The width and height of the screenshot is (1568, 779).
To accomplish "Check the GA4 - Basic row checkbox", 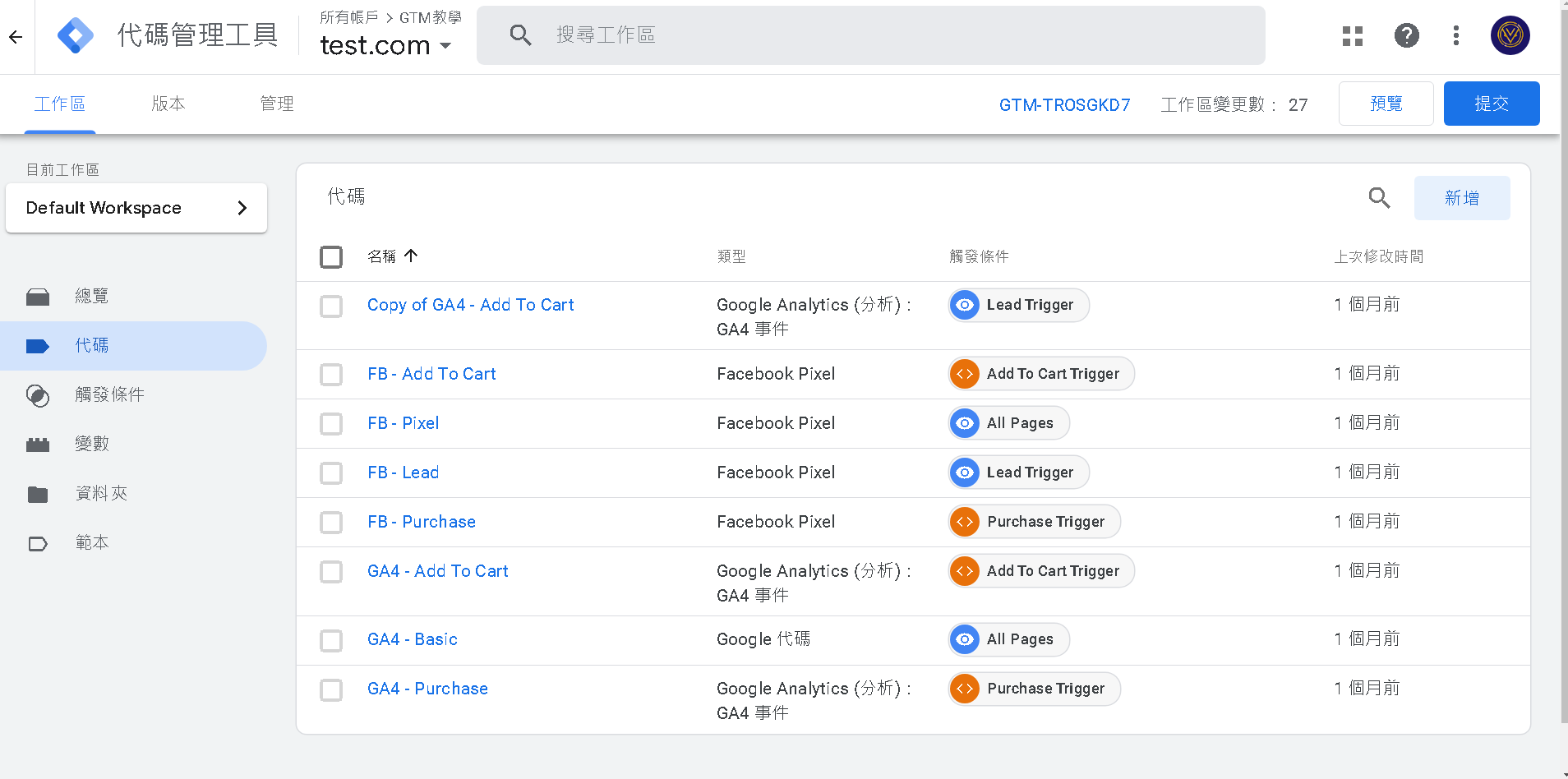I will (331, 640).
